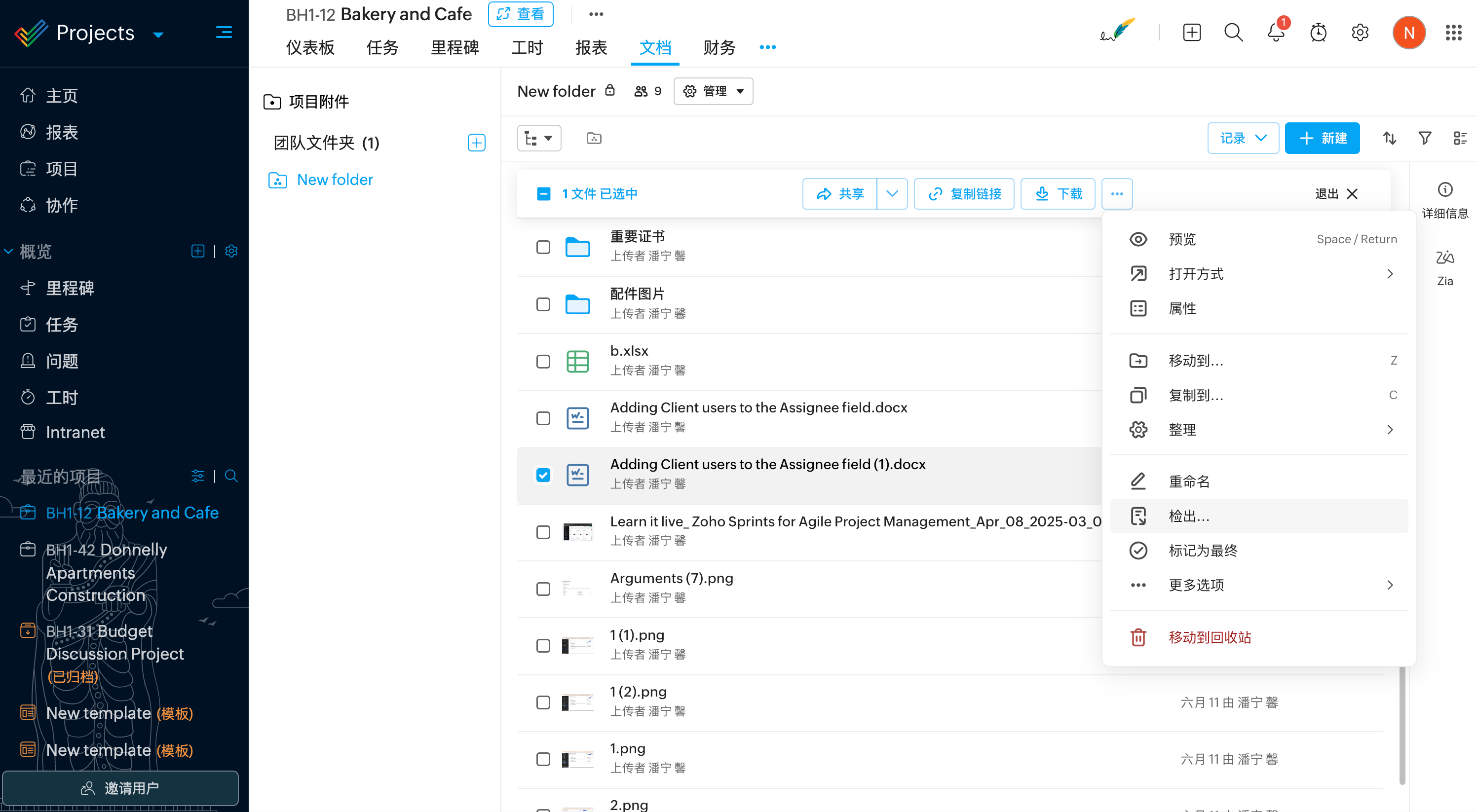Expand the 管理 dropdown
This screenshot has height=812, width=1477.
(x=713, y=91)
